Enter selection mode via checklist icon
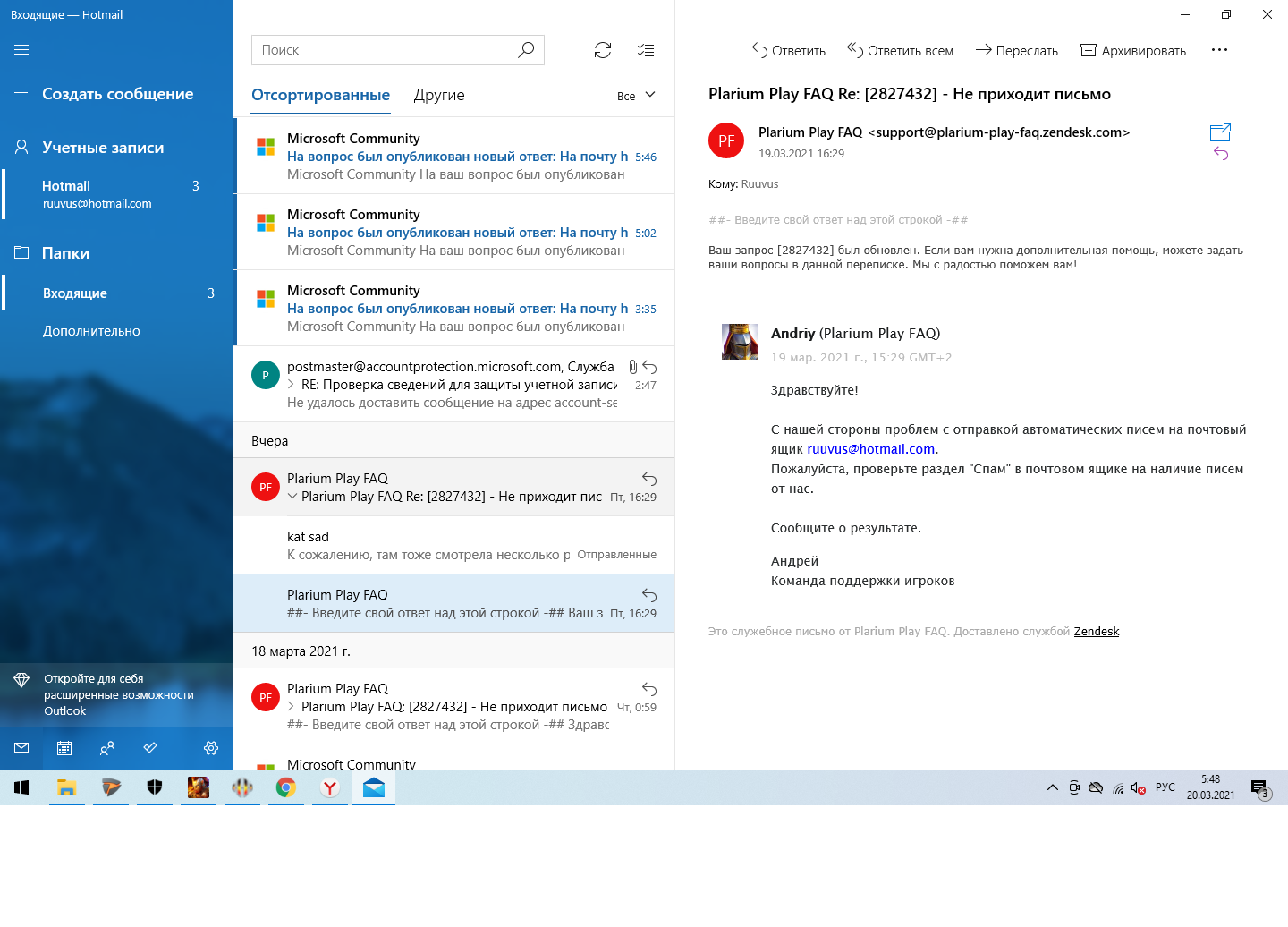The image size is (1288, 927). point(646,50)
